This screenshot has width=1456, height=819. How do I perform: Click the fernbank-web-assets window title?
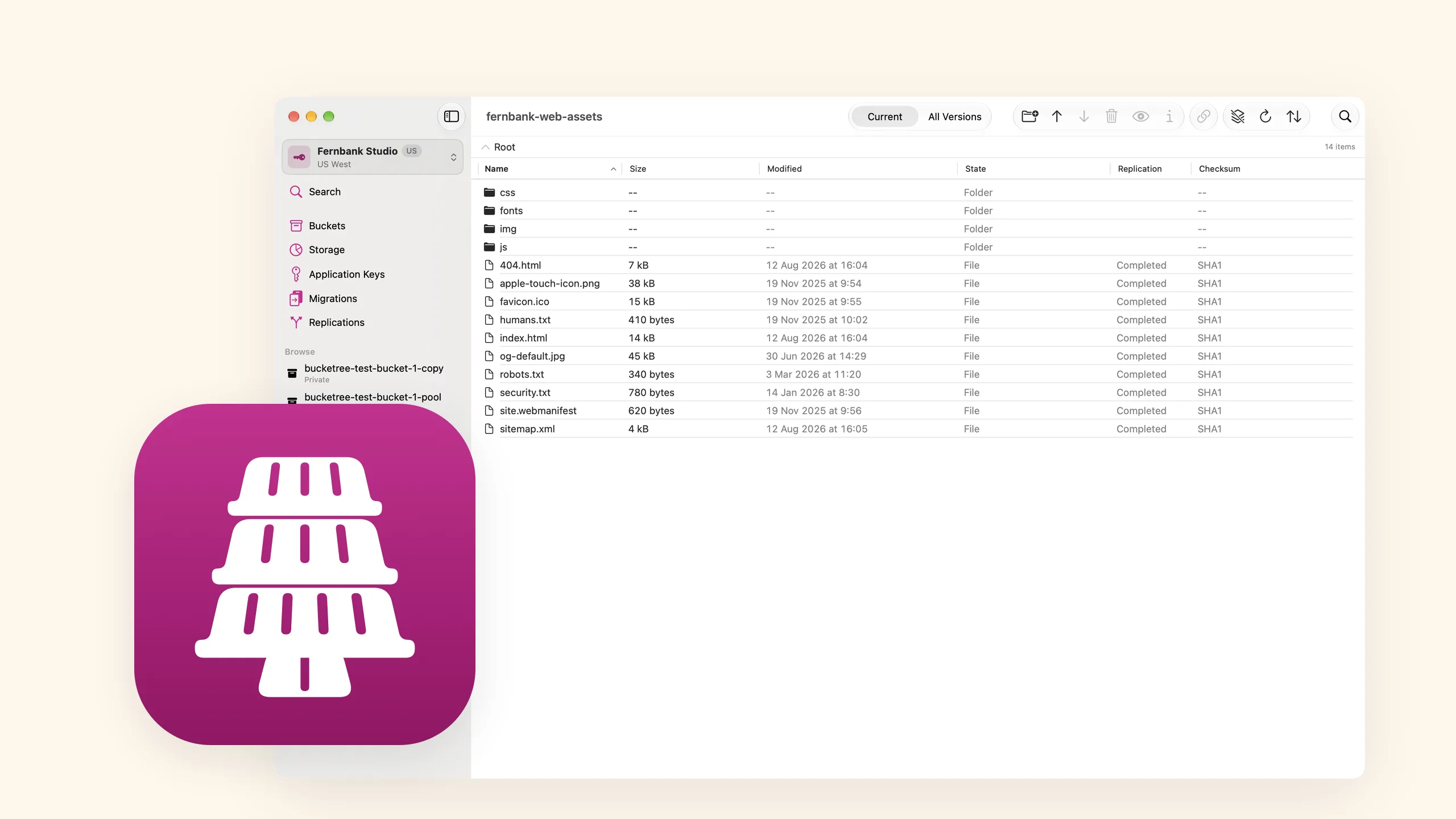pos(544,117)
